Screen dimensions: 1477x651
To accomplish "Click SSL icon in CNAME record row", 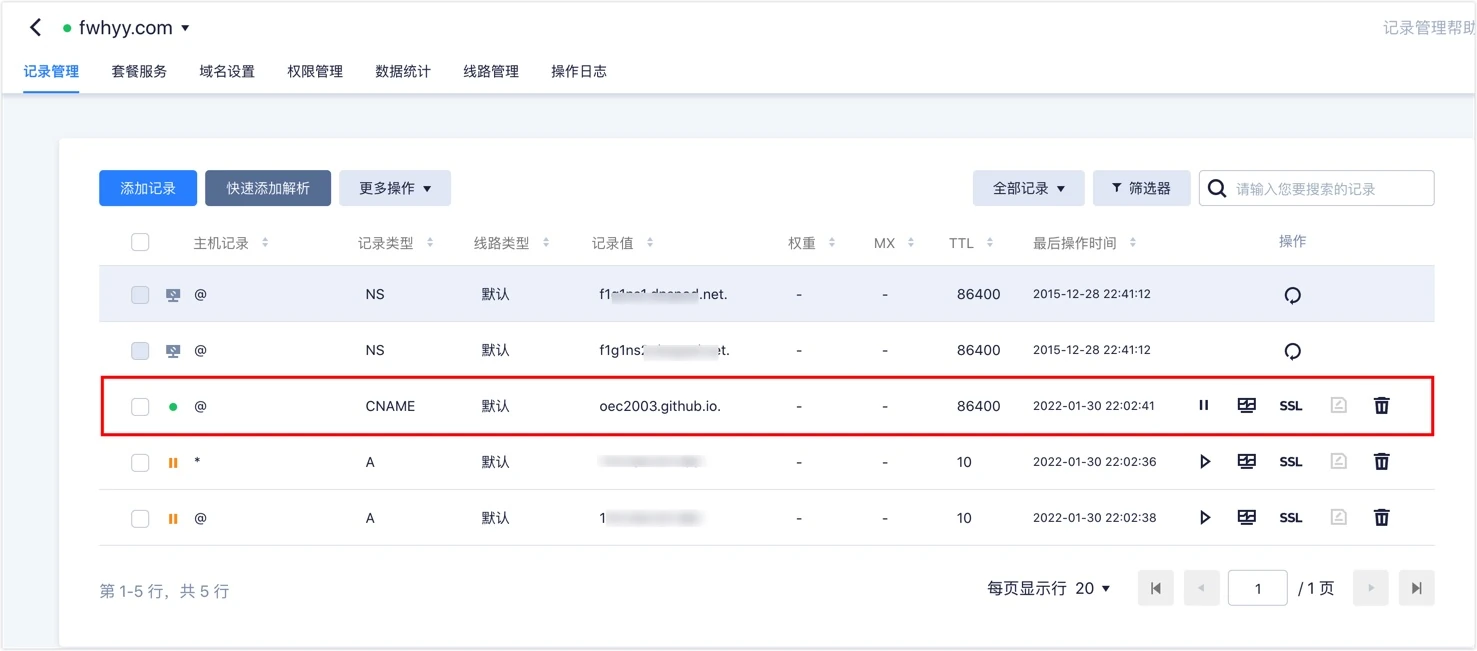I will pos(1291,406).
